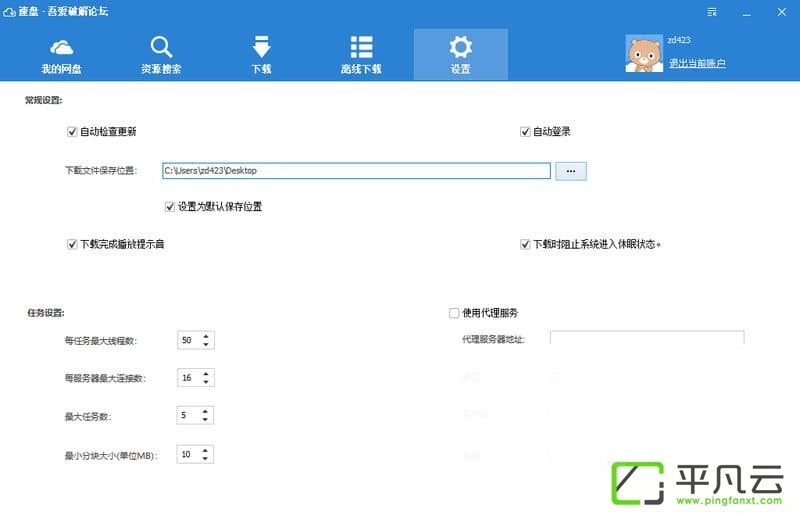This screenshot has height=516, width=800.
Task: Click the 任务设置 section label
Action: coord(46,313)
